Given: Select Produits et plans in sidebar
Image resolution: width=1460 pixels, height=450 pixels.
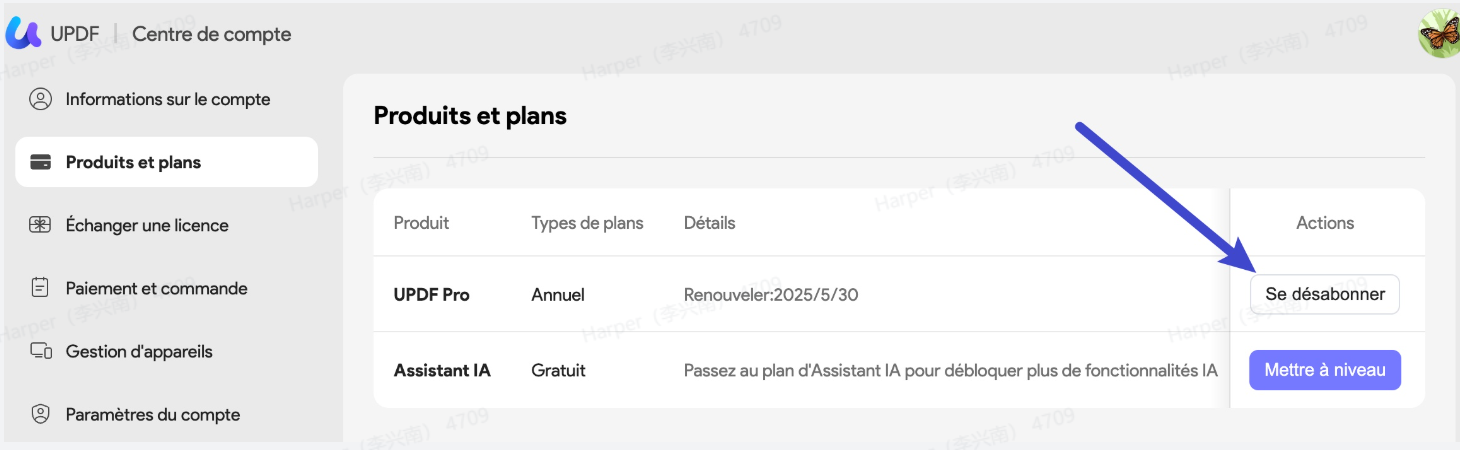Looking at the screenshot, I should coord(167,162).
